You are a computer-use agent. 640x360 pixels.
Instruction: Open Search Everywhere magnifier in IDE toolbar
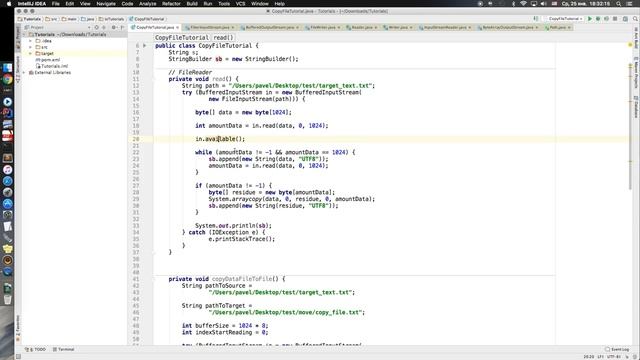(x=635, y=19)
